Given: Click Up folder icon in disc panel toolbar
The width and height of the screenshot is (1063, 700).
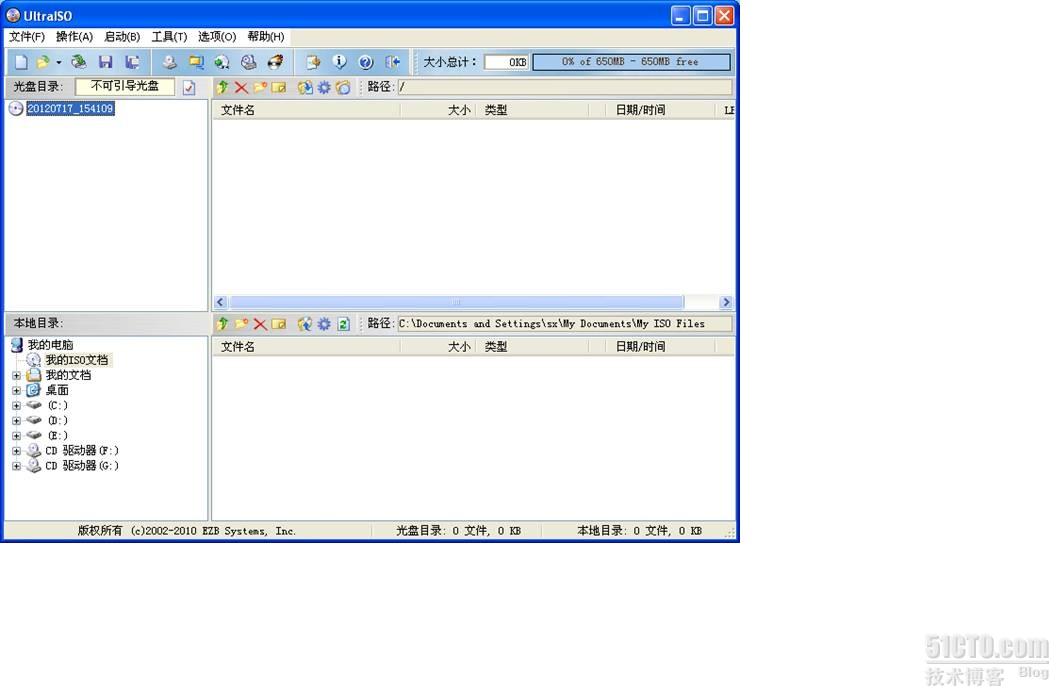Looking at the screenshot, I should [222, 87].
